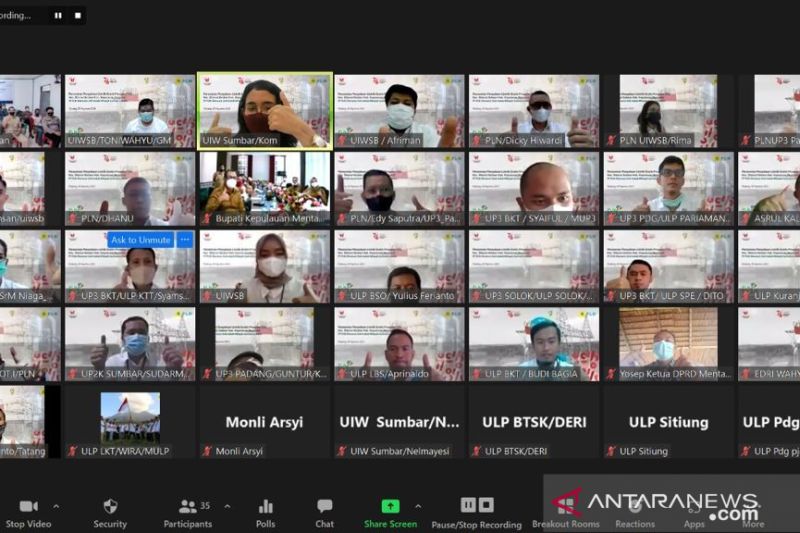Select the UIWSB/TONI WAHYU/GM video tile
800x533 pixels.
click(130, 111)
